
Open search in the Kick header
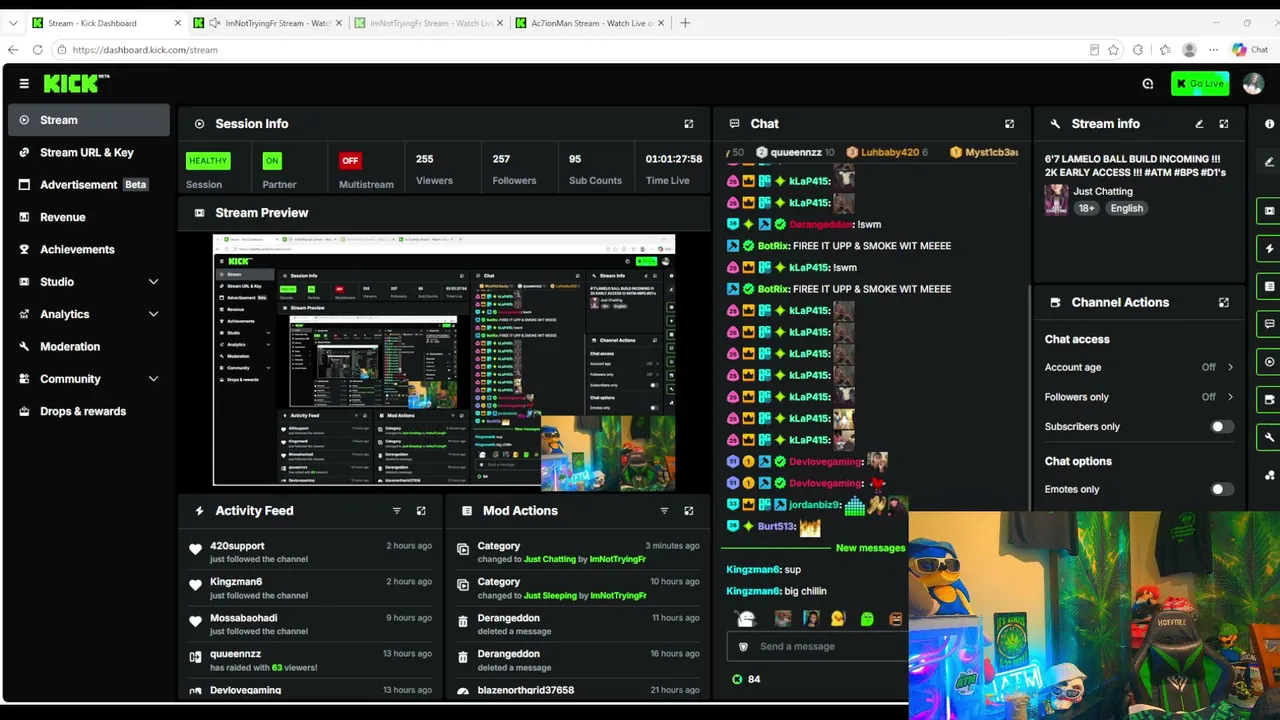click(1148, 84)
